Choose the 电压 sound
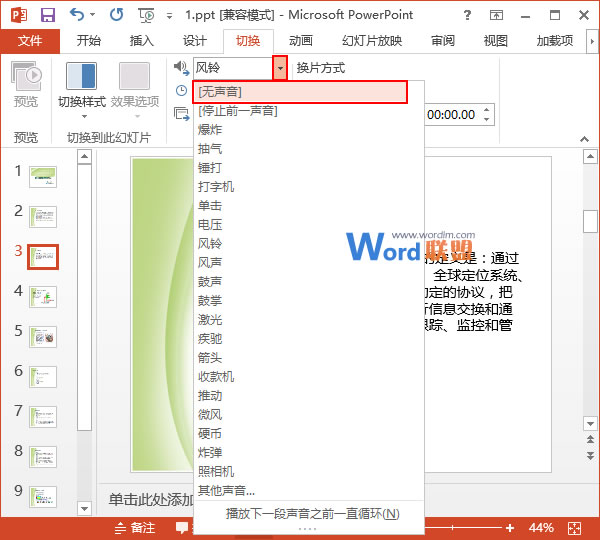The width and height of the screenshot is (600, 540). 309,225
